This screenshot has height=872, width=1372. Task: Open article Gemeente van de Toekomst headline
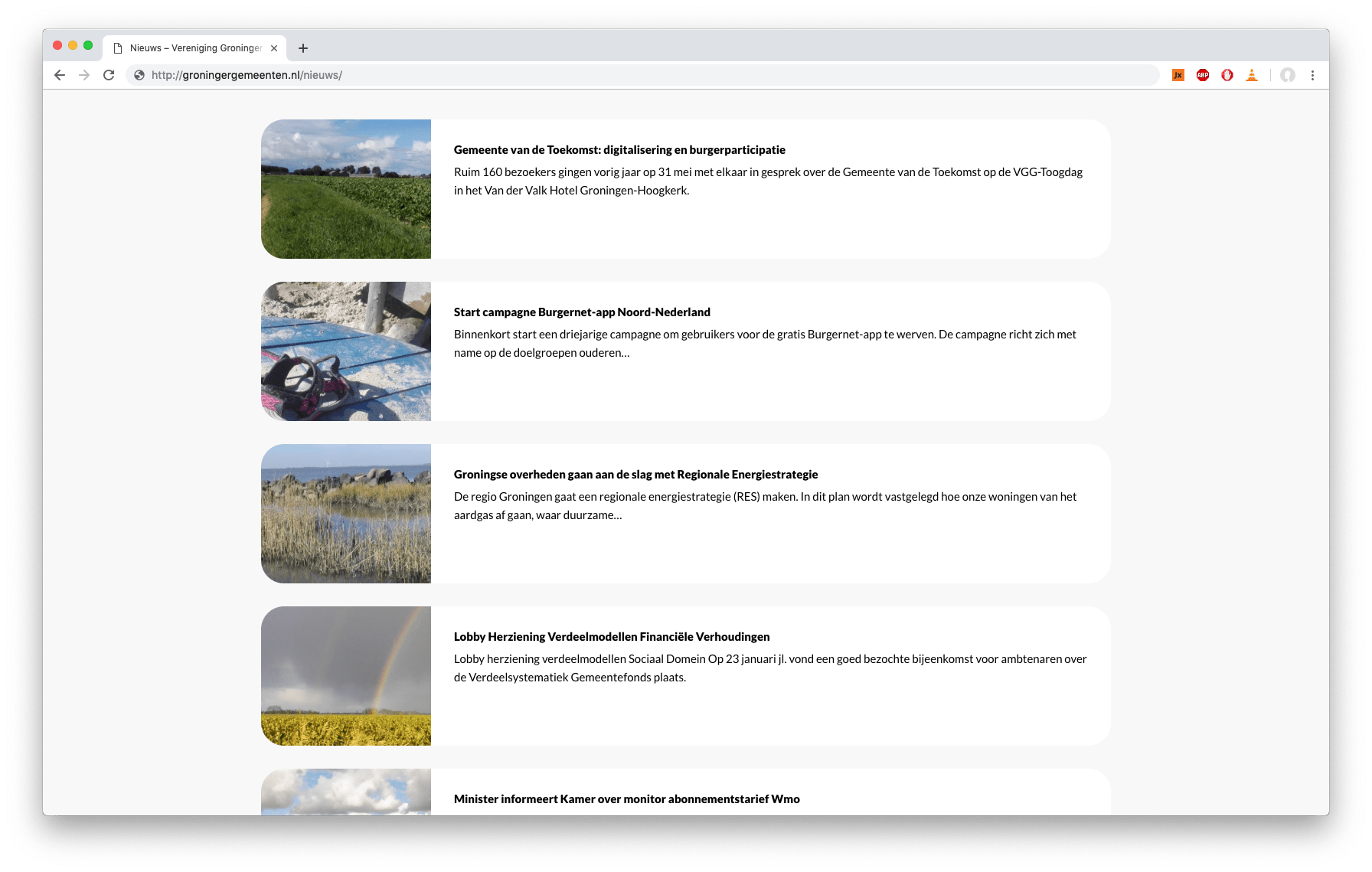tap(619, 150)
